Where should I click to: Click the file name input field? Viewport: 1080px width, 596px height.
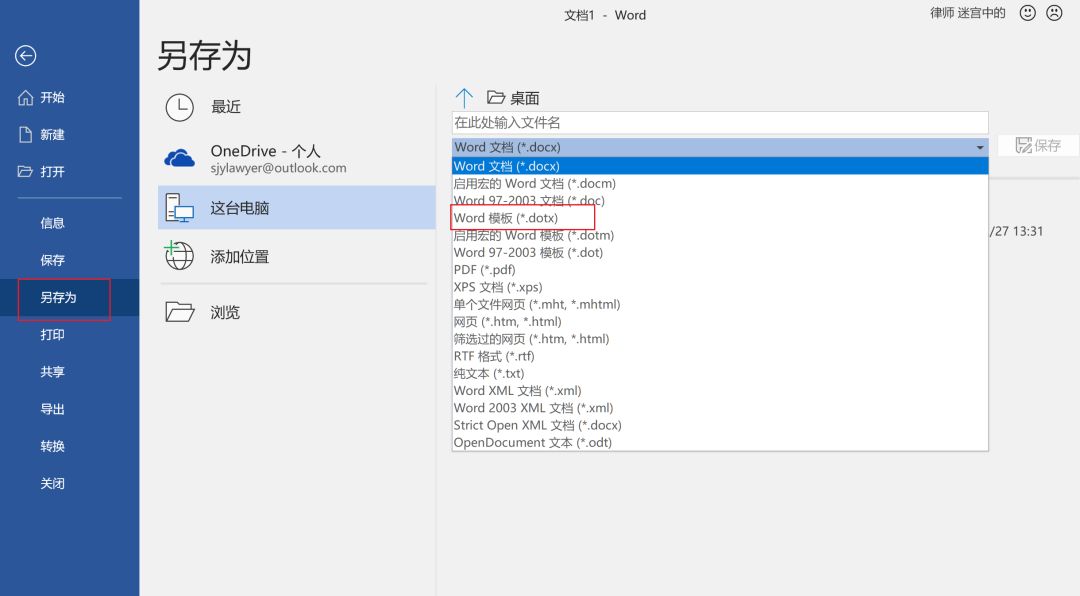click(x=720, y=123)
